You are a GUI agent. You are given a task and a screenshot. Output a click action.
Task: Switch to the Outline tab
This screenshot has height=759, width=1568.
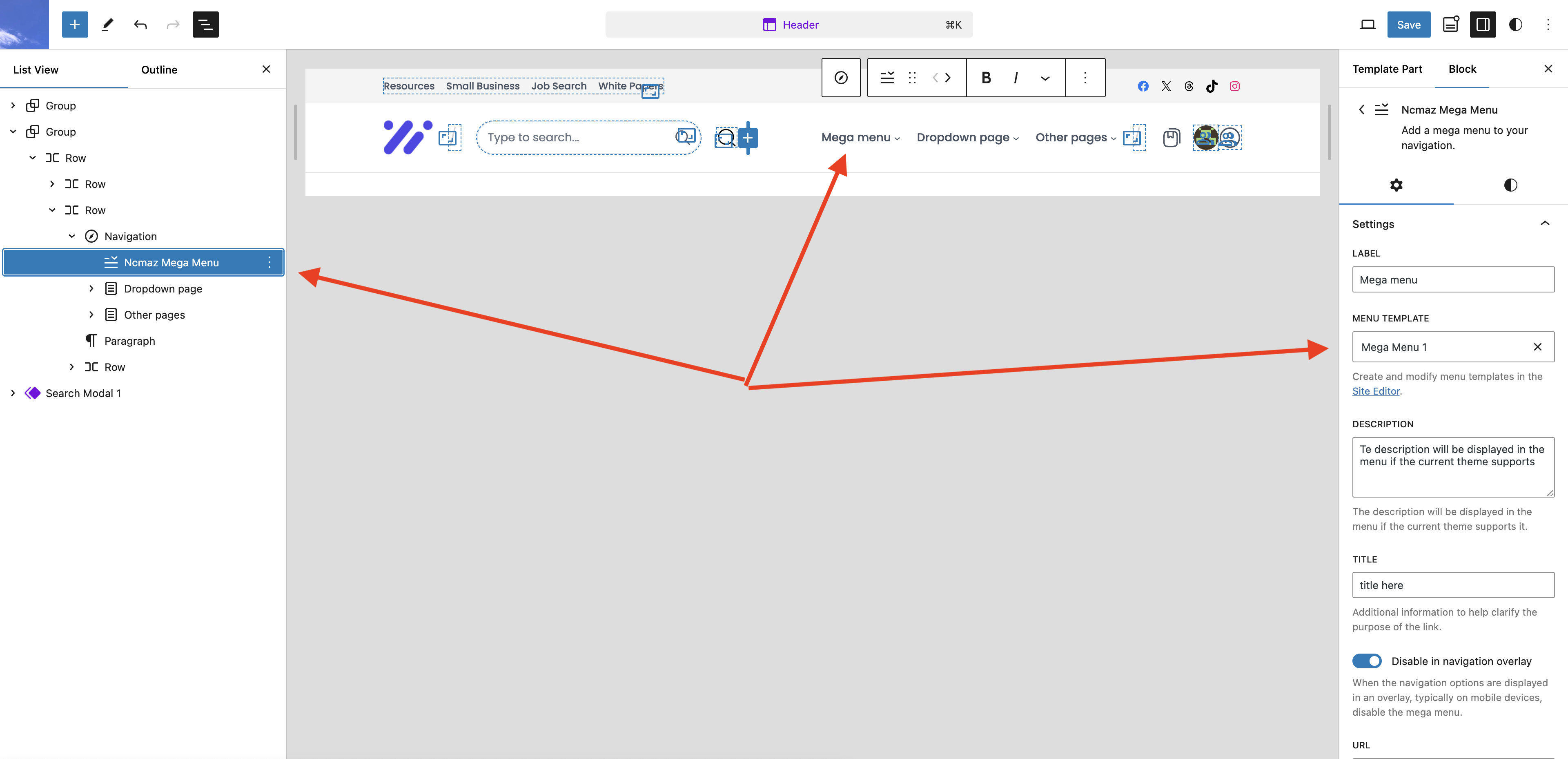pyautogui.click(x=159, y=69)
